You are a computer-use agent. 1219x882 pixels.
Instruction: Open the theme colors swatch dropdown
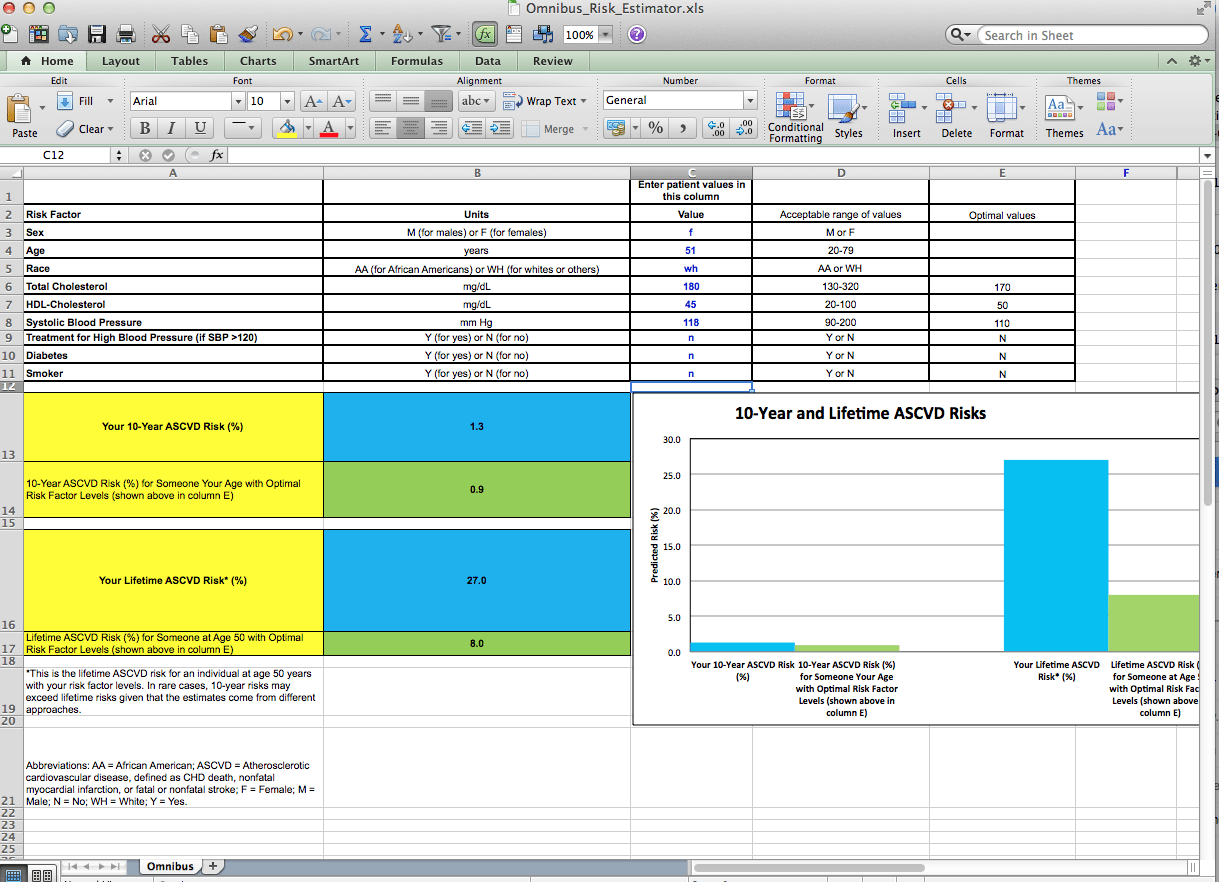coord(1108,101)
